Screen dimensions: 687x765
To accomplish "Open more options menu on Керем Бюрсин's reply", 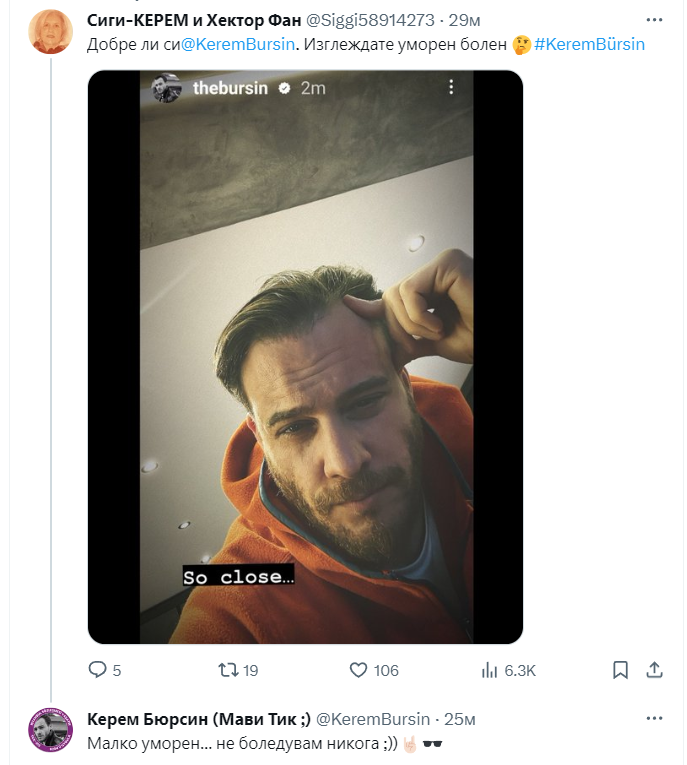I will (x=654, y=719).
